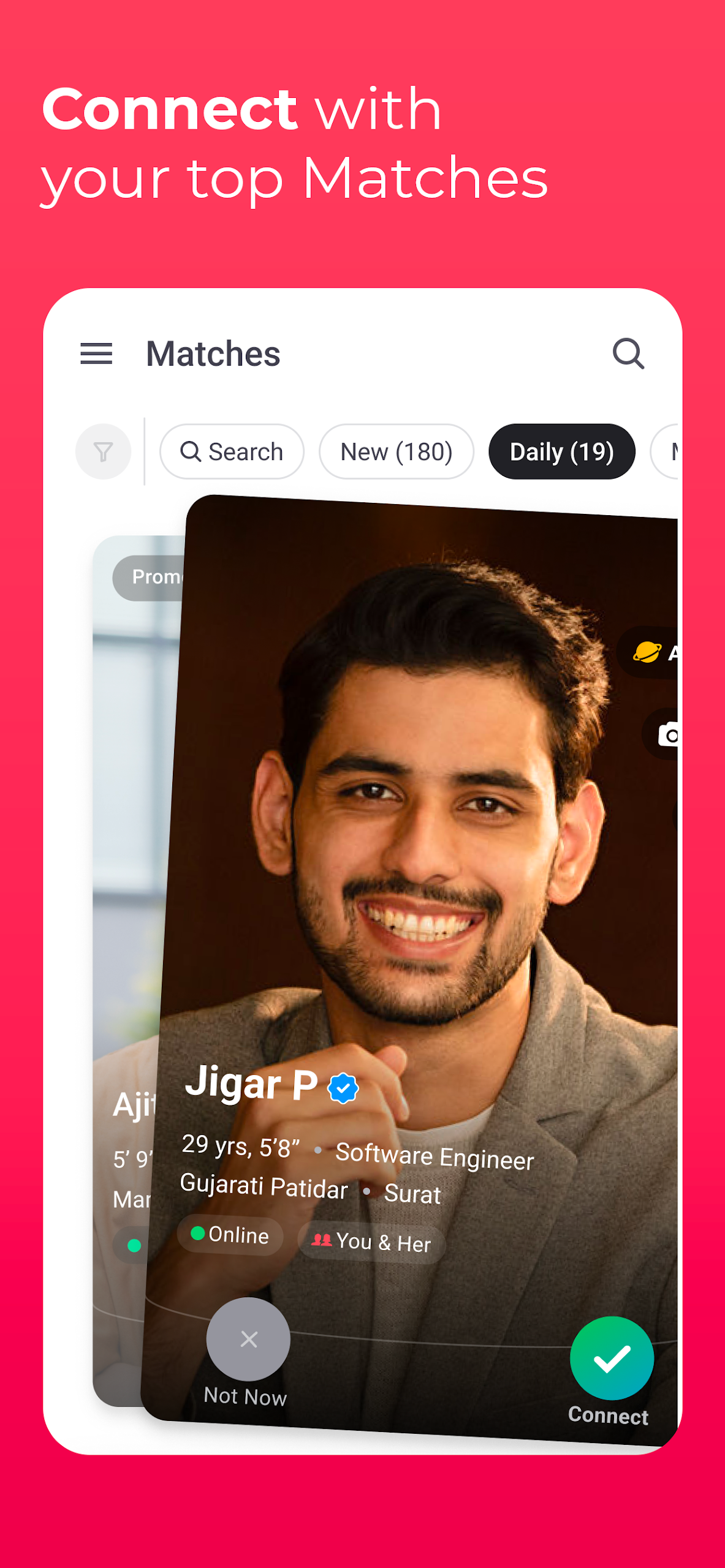Tap the blue verified badge beside Jigar P

tap(343, 1088)
